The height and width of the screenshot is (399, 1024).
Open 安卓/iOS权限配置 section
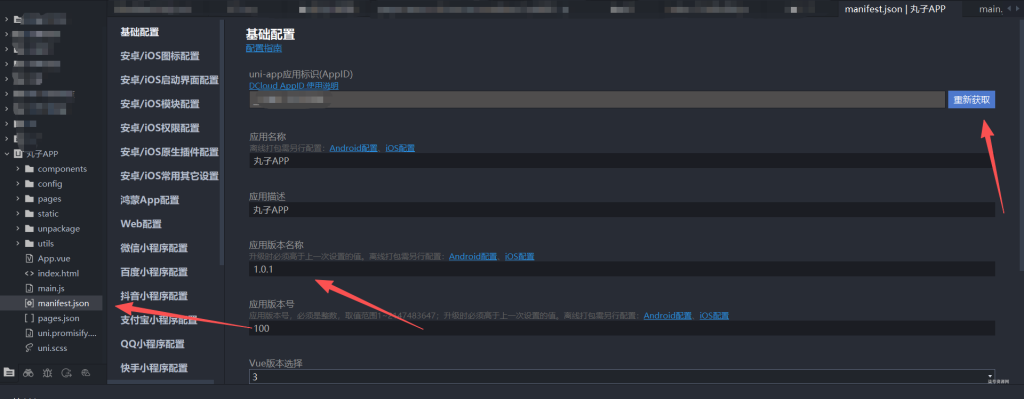tap(160, 128)
